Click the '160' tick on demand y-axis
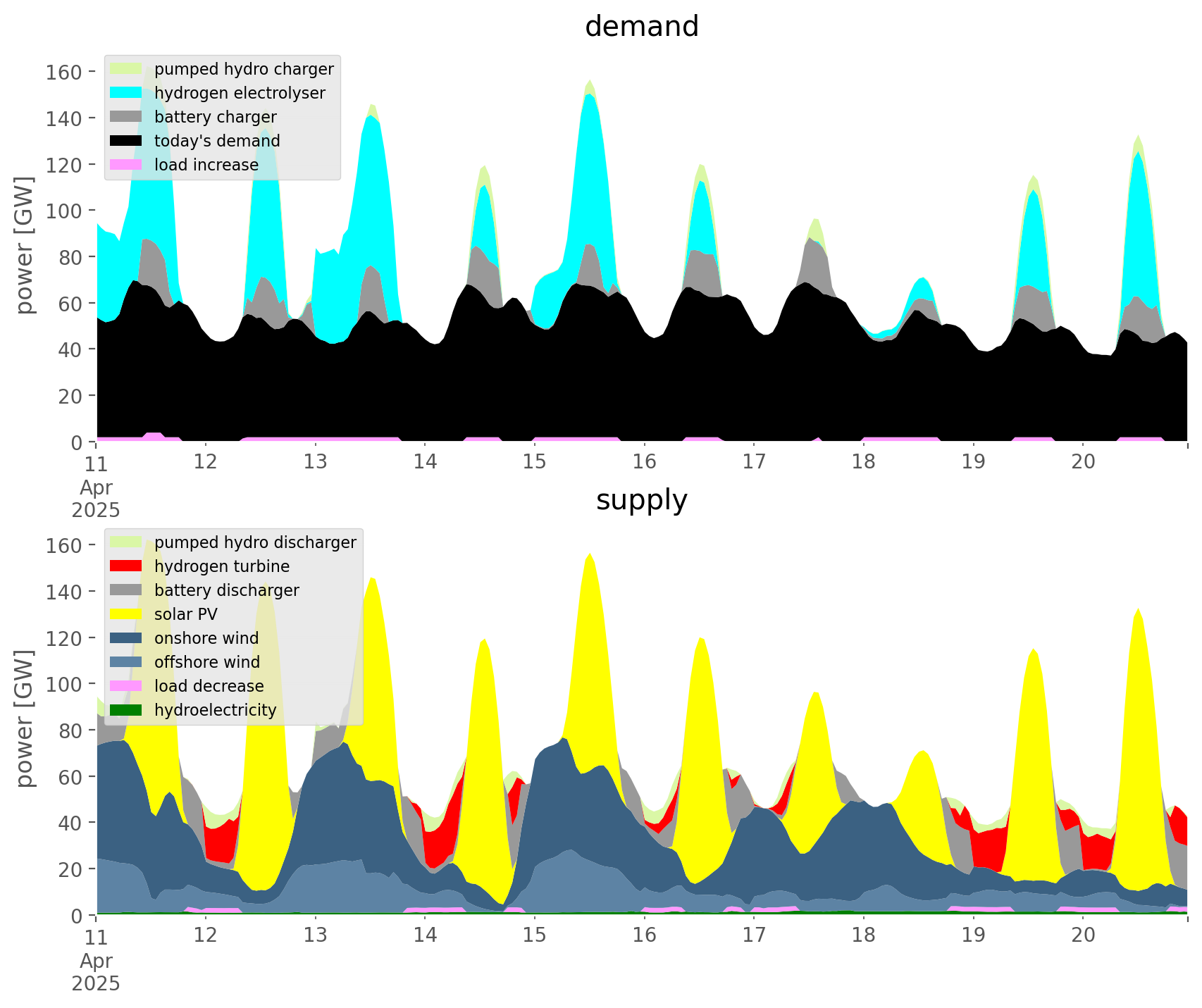Screen dimensions: 1202x1008 [65, 72]
